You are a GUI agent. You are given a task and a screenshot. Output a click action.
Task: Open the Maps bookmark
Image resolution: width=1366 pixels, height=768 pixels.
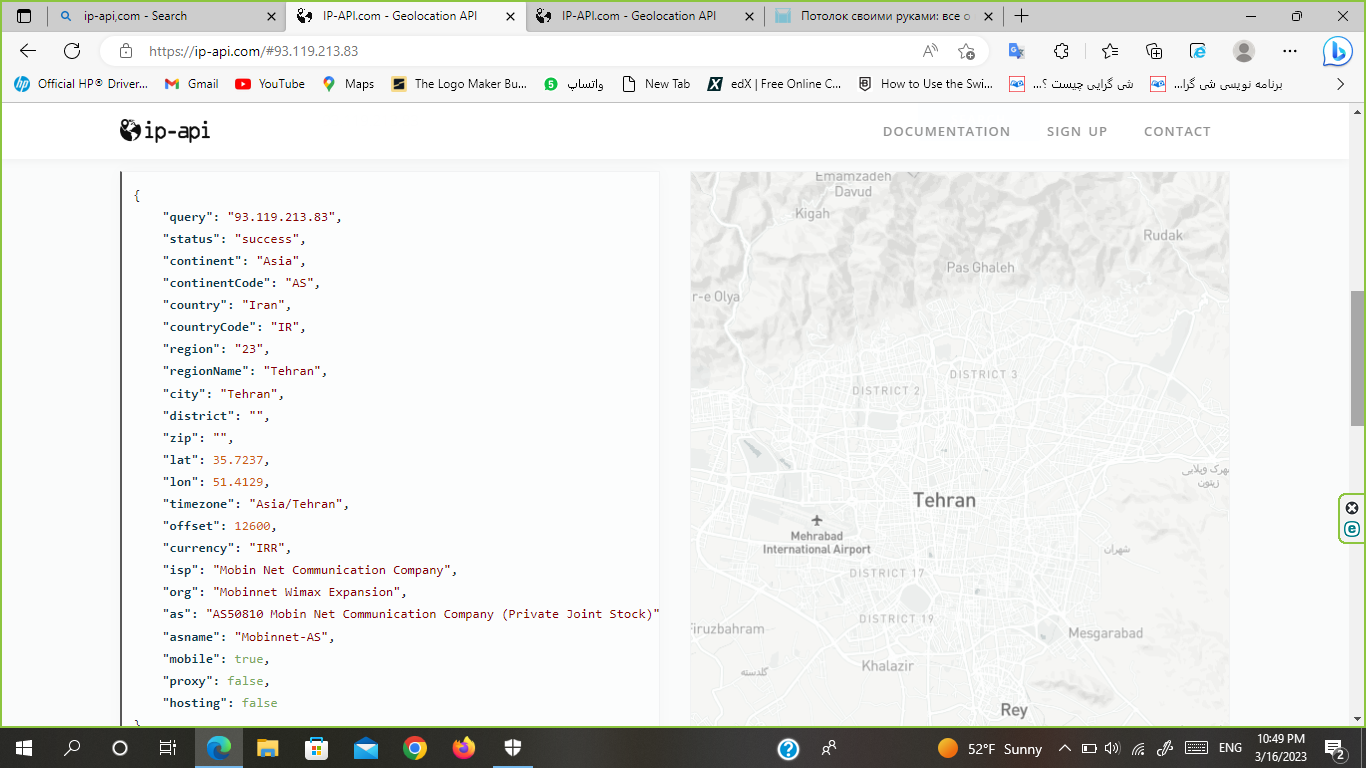point(347,84)
